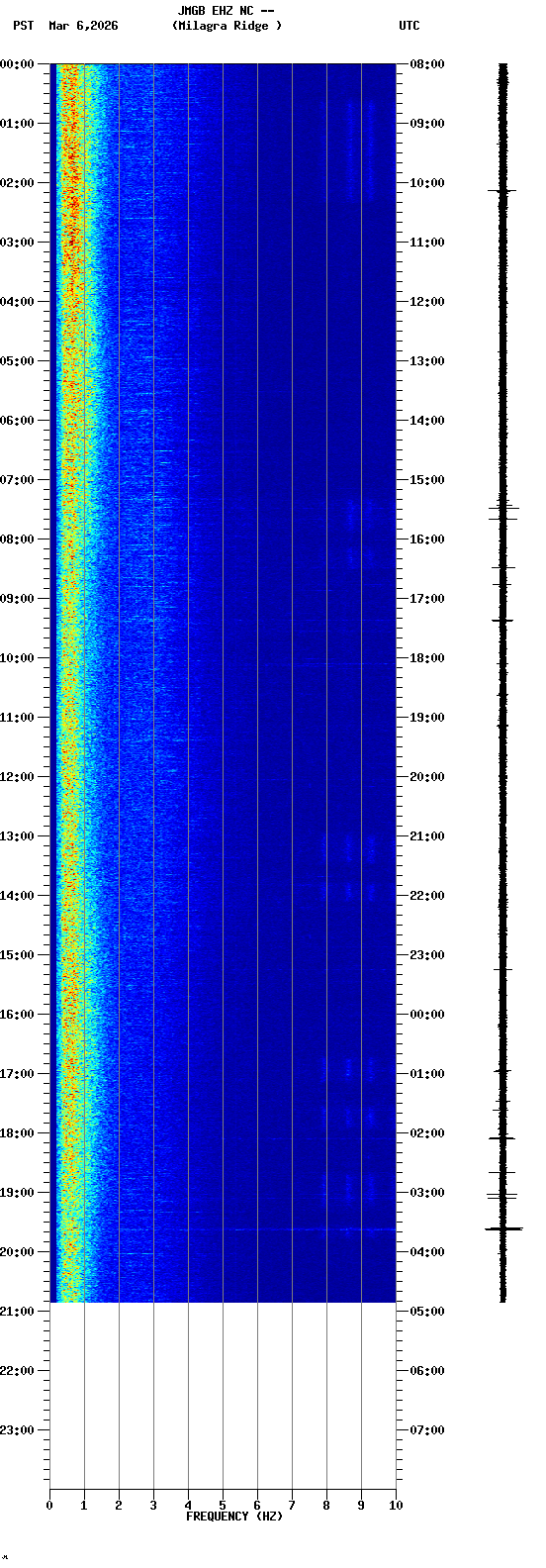
Task: Click the 7 Hz frequency tick label
Action: pyautogui.click(x=292, y=1506)
